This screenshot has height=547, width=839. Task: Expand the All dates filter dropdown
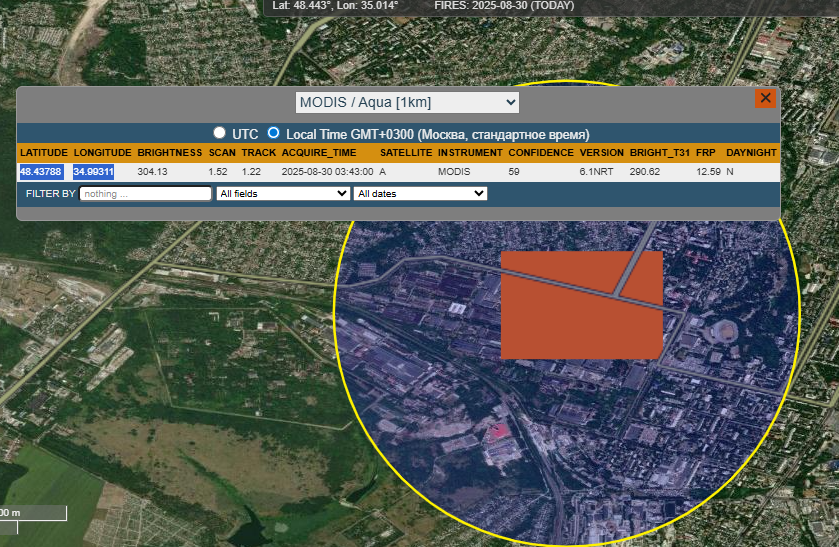click(x=420, y=193)
